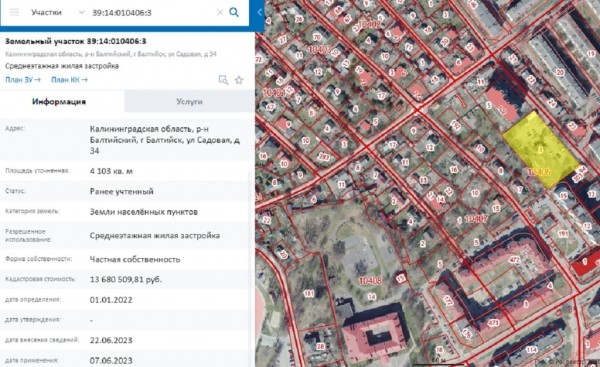Open План КК link
Screen dimensions: 600x367
point(69,80)
